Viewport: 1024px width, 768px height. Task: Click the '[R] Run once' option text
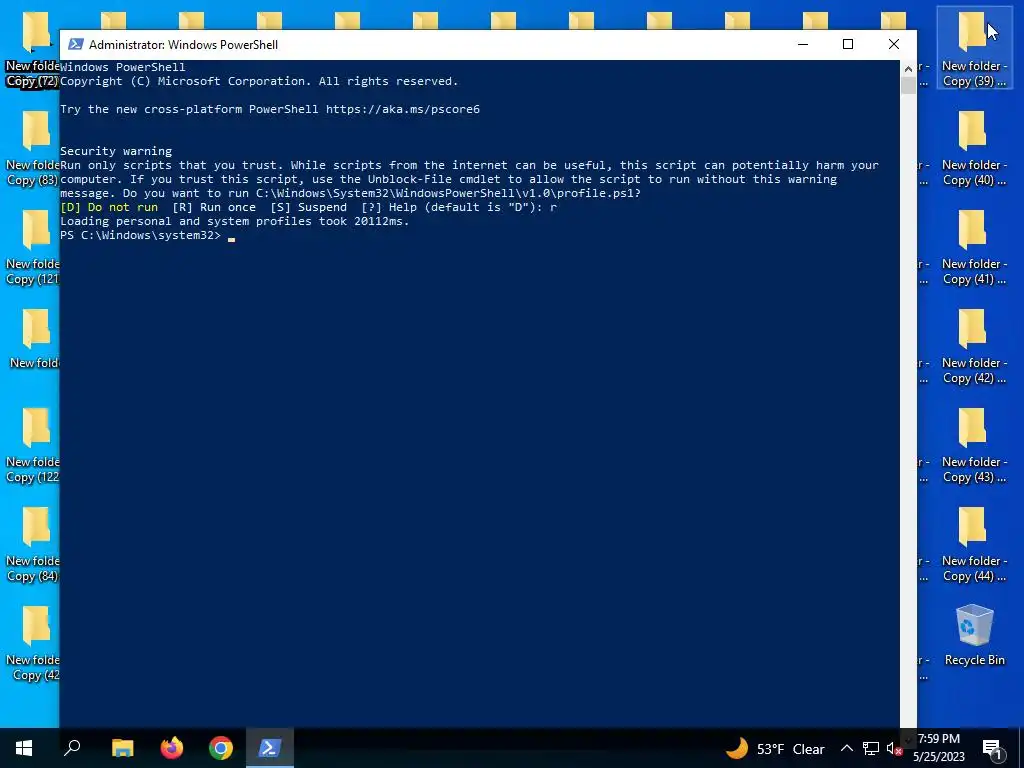214,207
